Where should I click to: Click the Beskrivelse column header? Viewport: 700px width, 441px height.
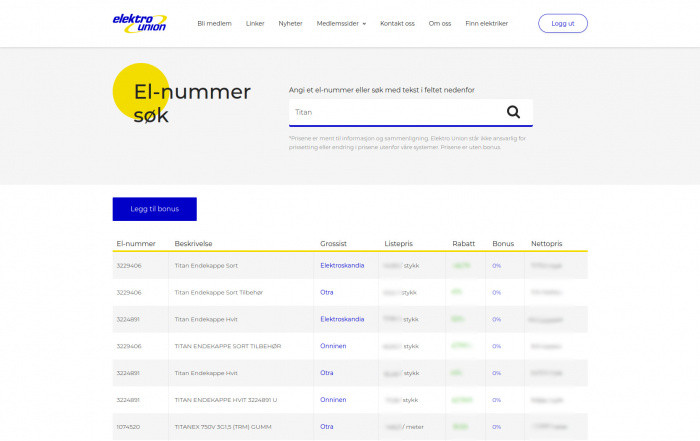[x=193, y=244]
